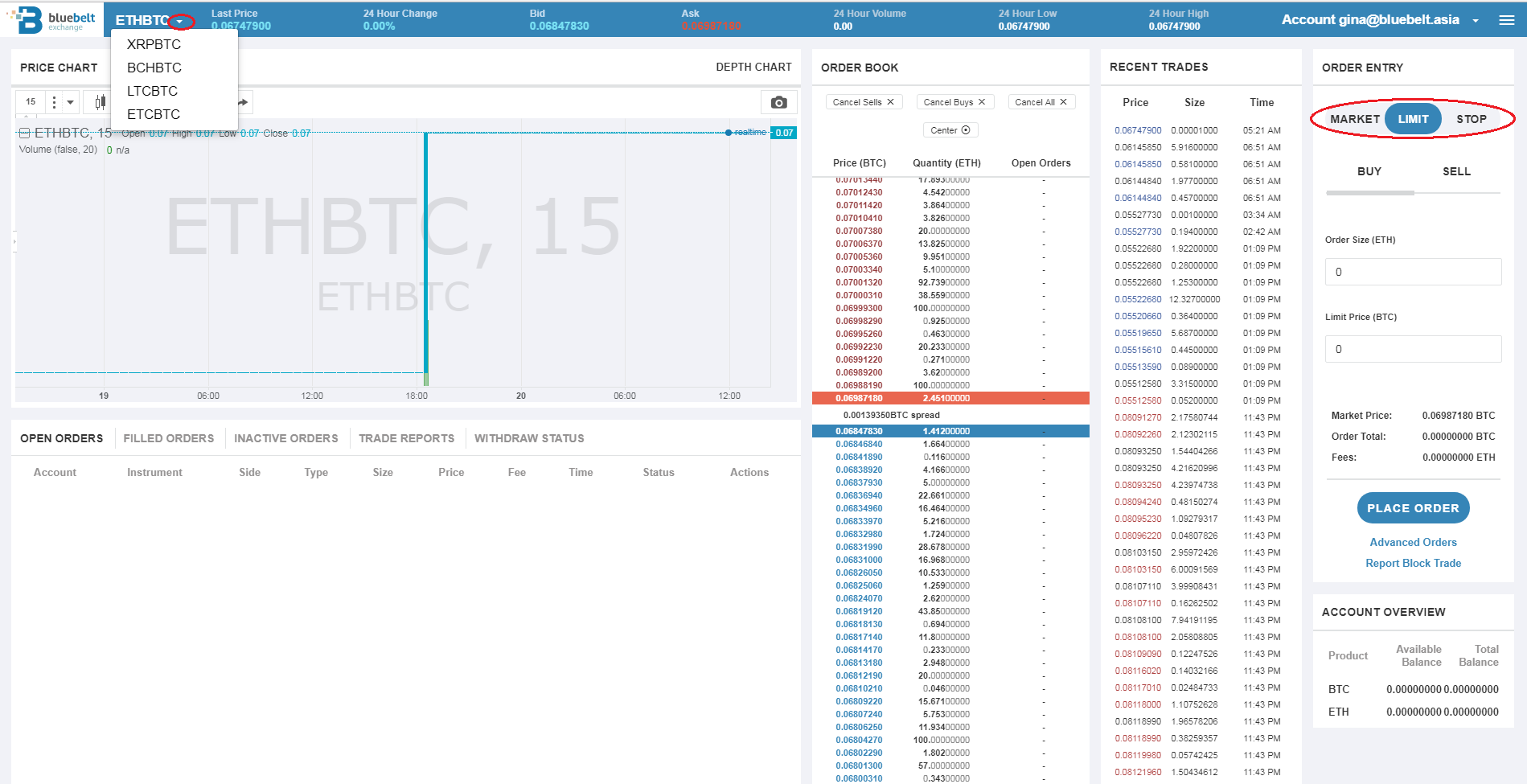
Task: Open the Trade Reports tab
Action: pos(406,438)
